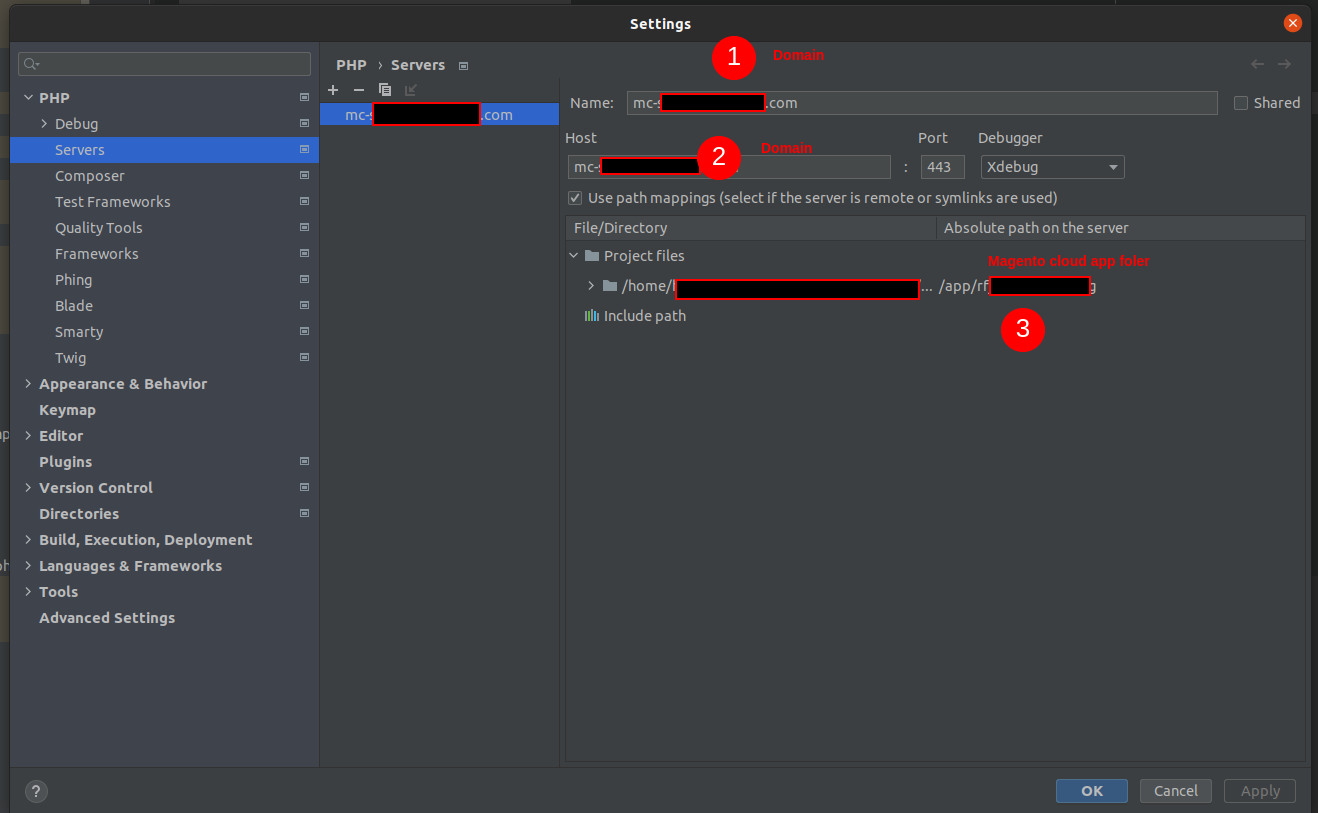Viewport: 1318px width, 813px height.
Task: Remove the selected server using the minus icon
Action: pyautogui.click(x=359, y=90)
